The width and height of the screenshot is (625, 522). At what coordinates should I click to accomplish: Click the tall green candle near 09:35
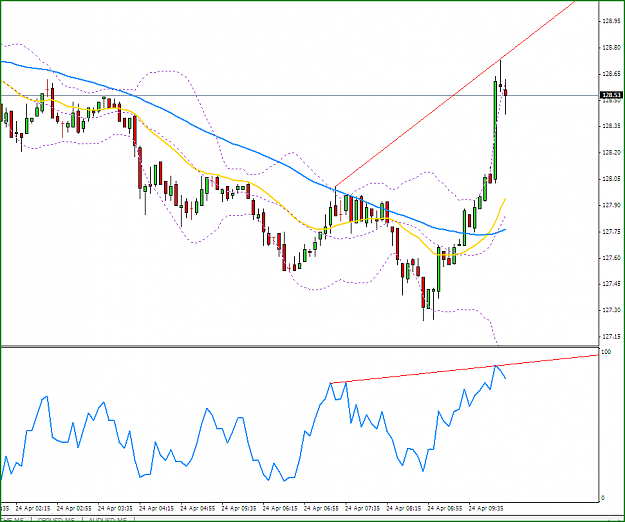(x=495, y=130)
